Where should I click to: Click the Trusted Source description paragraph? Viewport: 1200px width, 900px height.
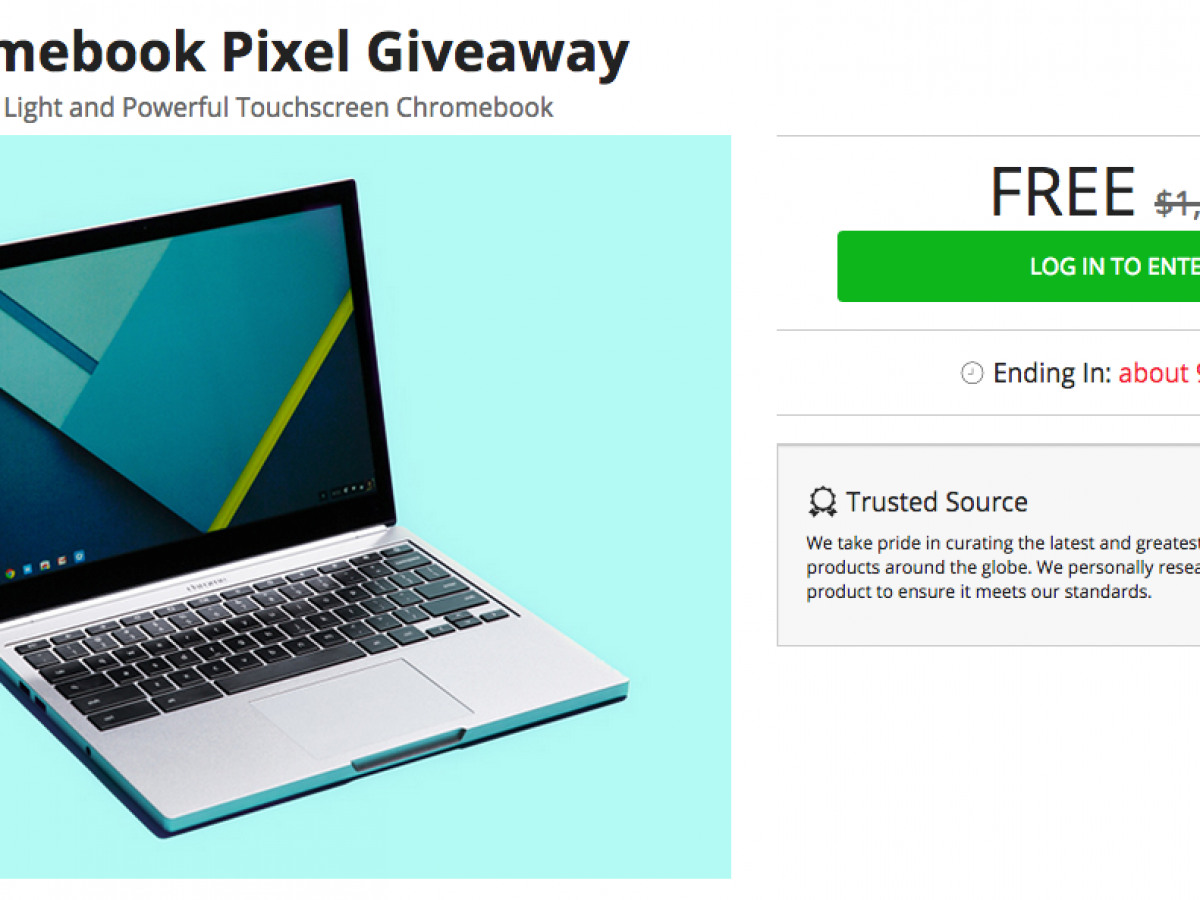click(1003, 567)
